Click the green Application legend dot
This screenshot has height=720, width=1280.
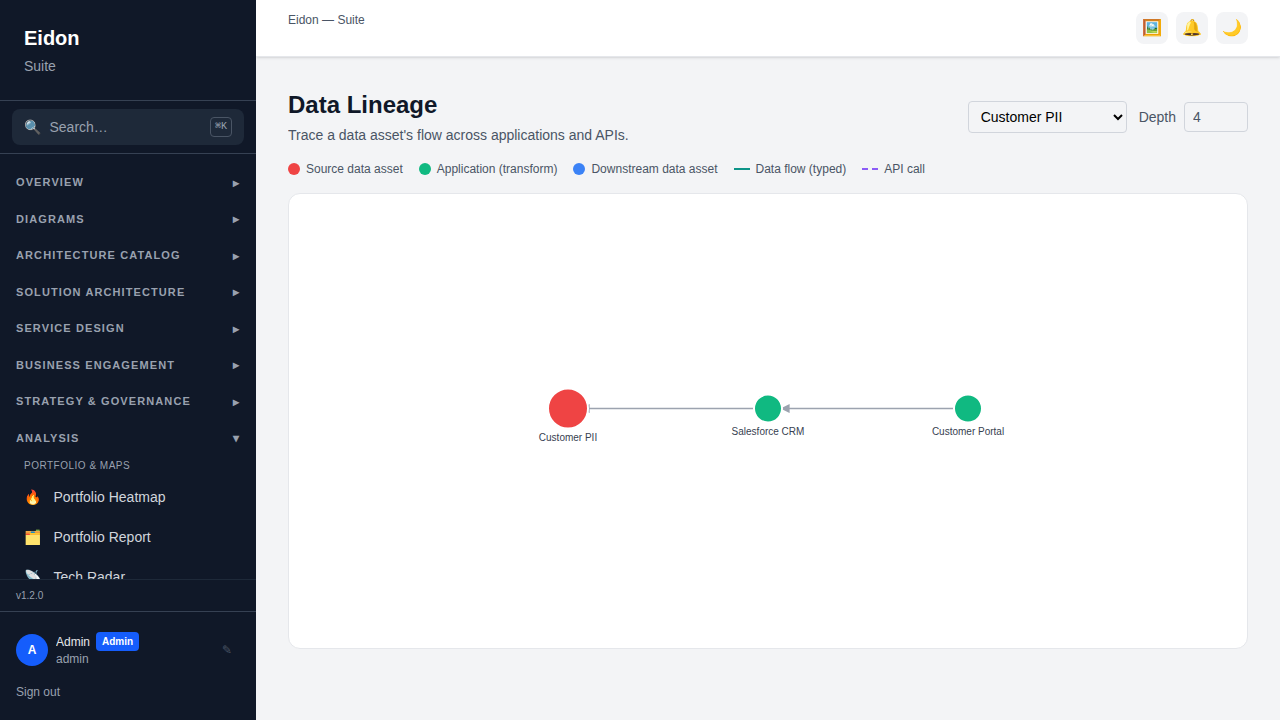(425, 169)
